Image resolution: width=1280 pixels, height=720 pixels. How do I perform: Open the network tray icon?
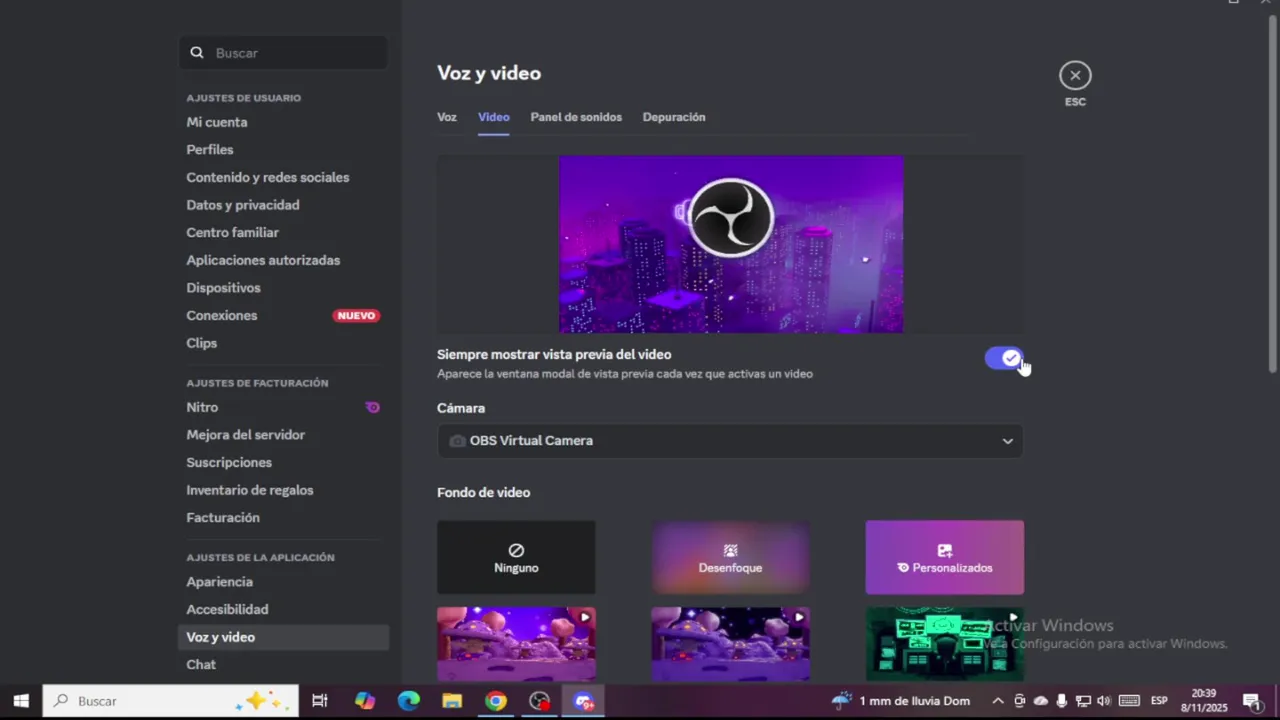pos(1083,701)
